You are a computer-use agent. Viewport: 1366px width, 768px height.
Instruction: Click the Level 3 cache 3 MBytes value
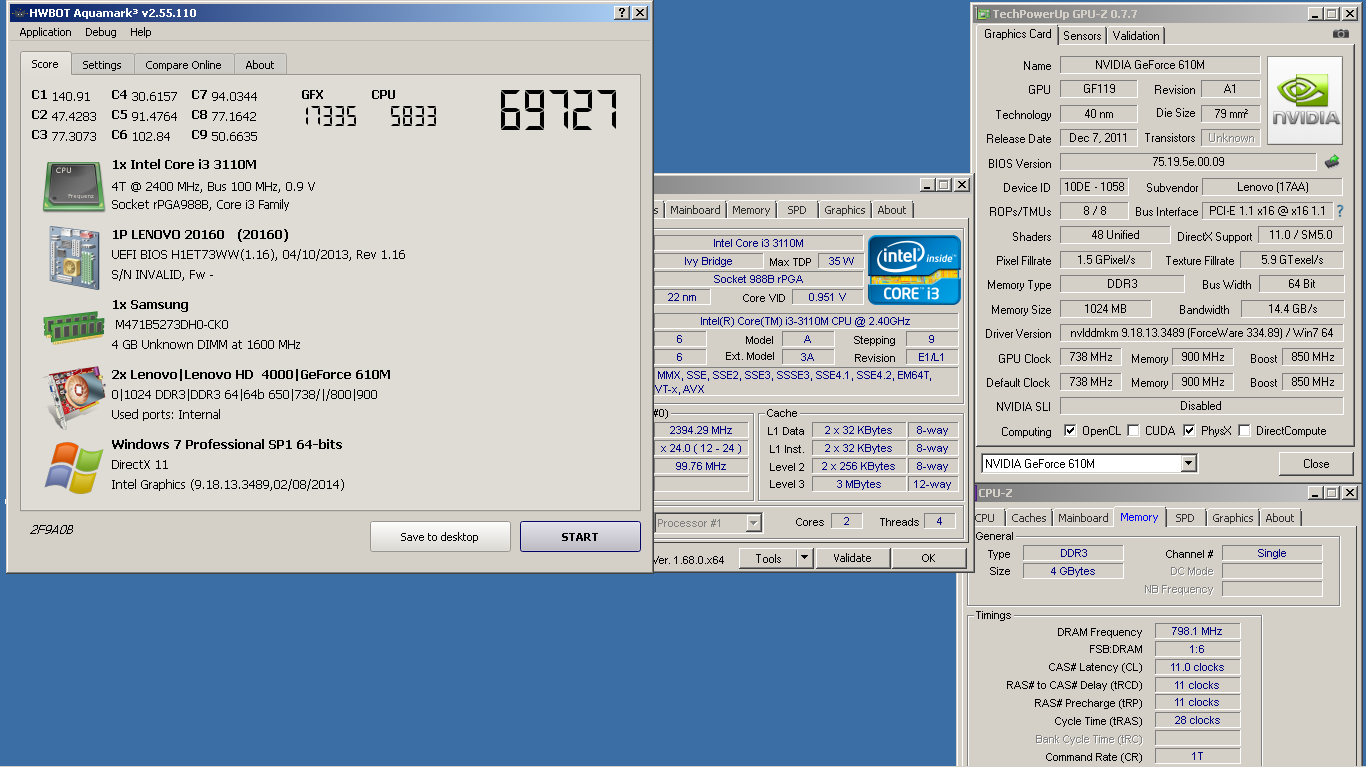pyautogui.click(x=859, y=484)
